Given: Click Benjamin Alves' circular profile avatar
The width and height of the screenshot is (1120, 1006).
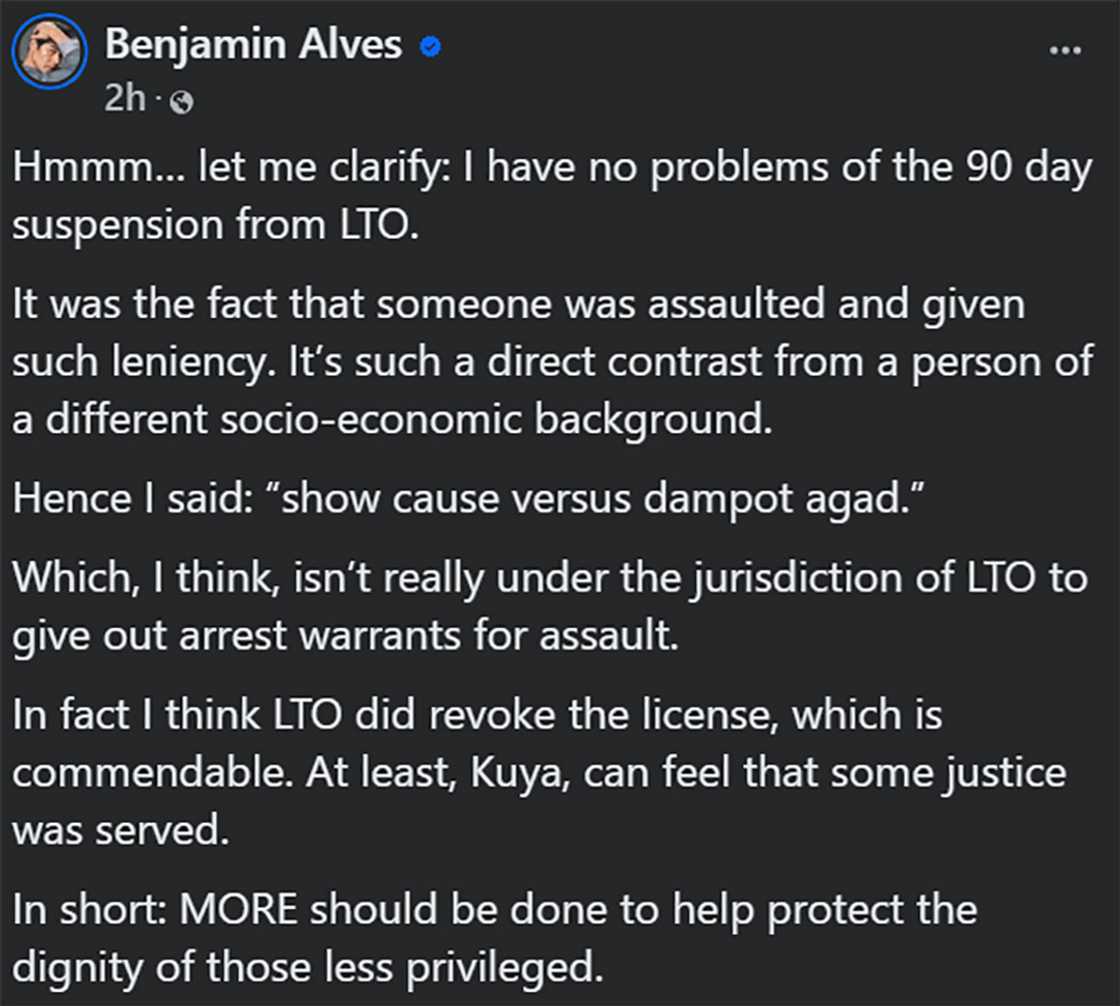Looking at the screenshot, I should 49,50.
